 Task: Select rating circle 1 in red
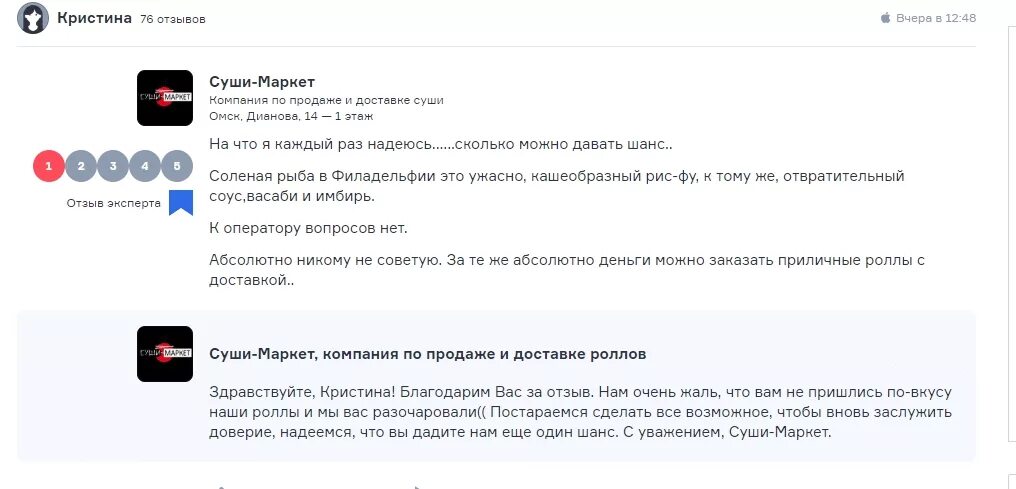49,166
